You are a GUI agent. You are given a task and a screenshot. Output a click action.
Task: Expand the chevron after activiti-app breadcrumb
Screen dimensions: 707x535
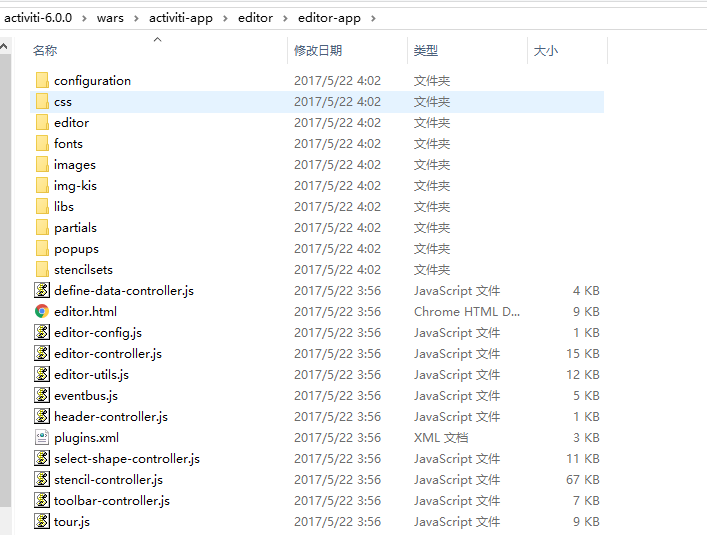point(225,18)
